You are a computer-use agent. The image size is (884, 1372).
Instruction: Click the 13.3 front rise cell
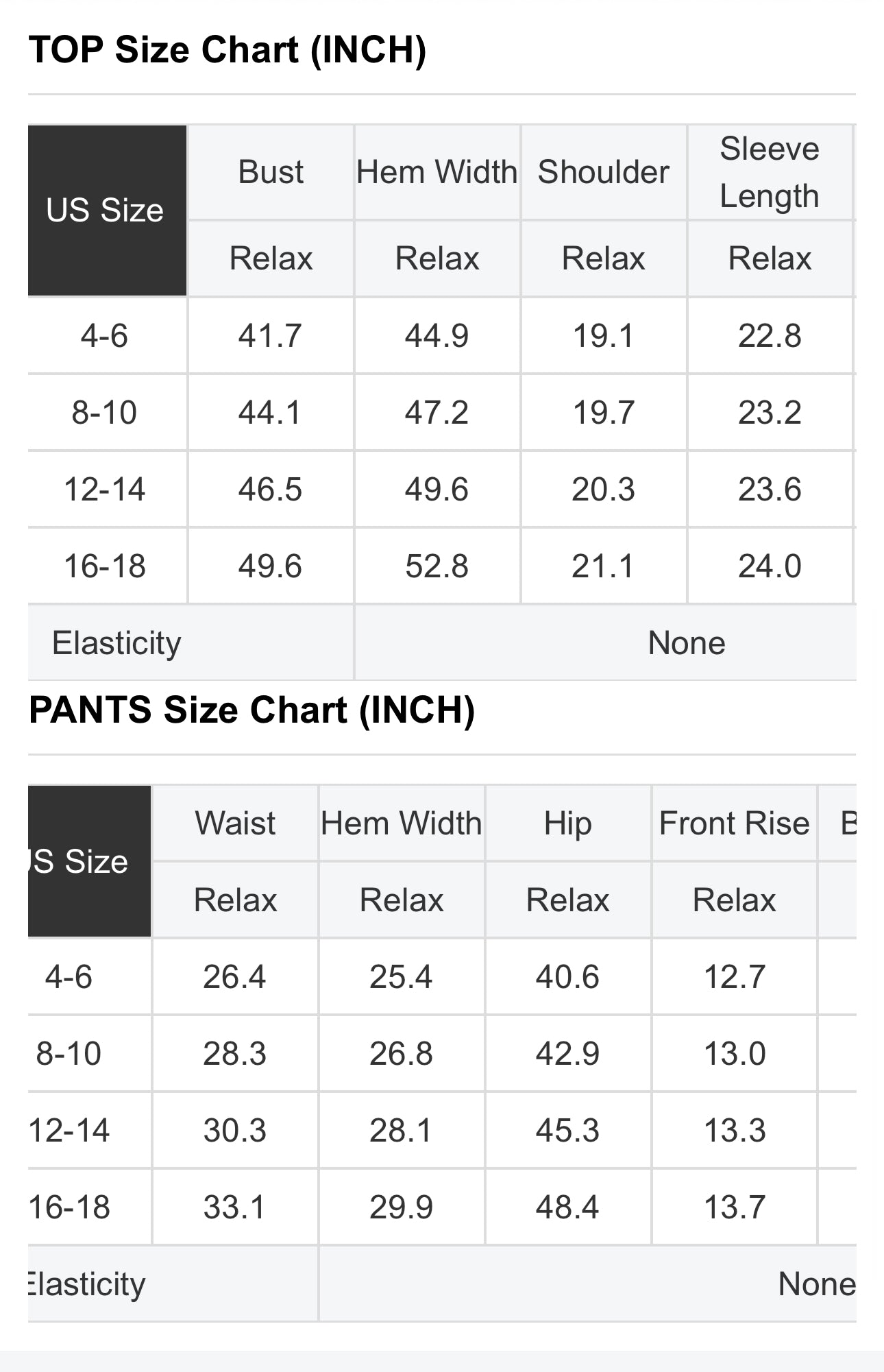coord(734,1130)
